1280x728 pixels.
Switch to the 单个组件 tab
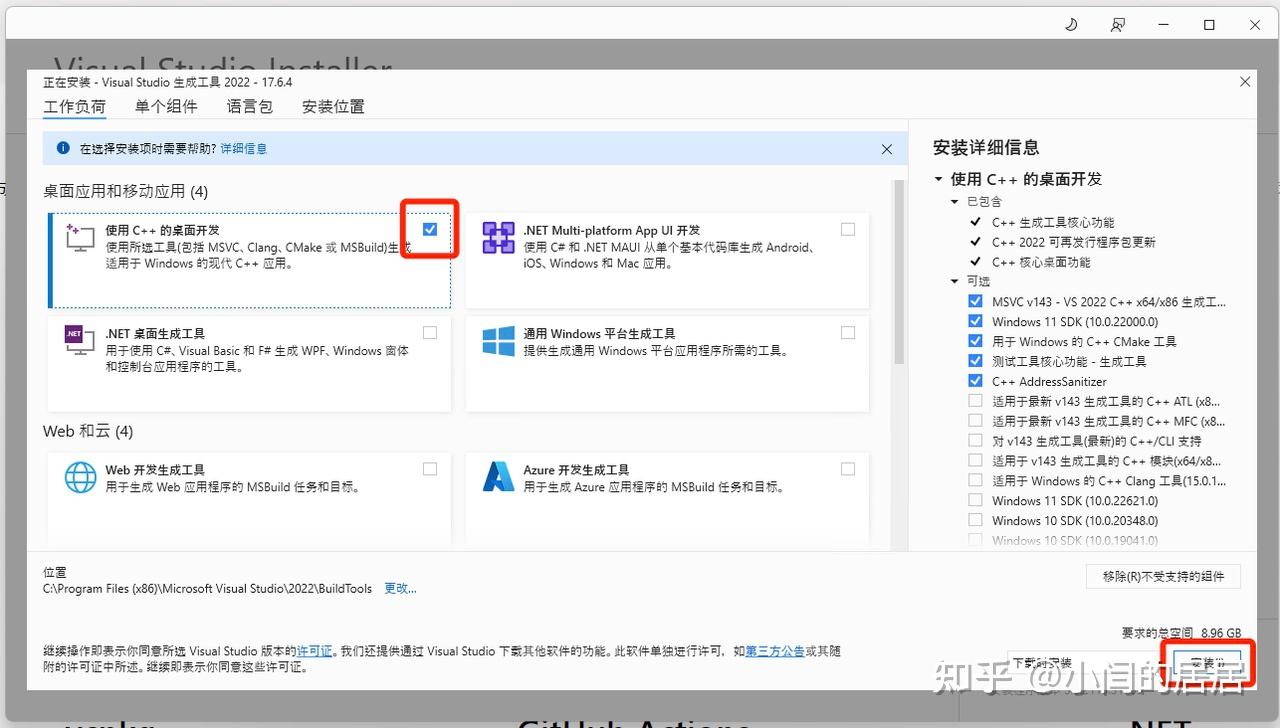tap(166, 107)
